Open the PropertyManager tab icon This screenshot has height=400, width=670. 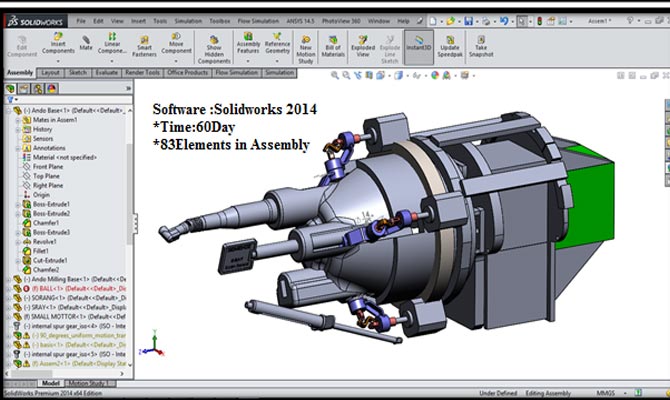pos(24,88)
